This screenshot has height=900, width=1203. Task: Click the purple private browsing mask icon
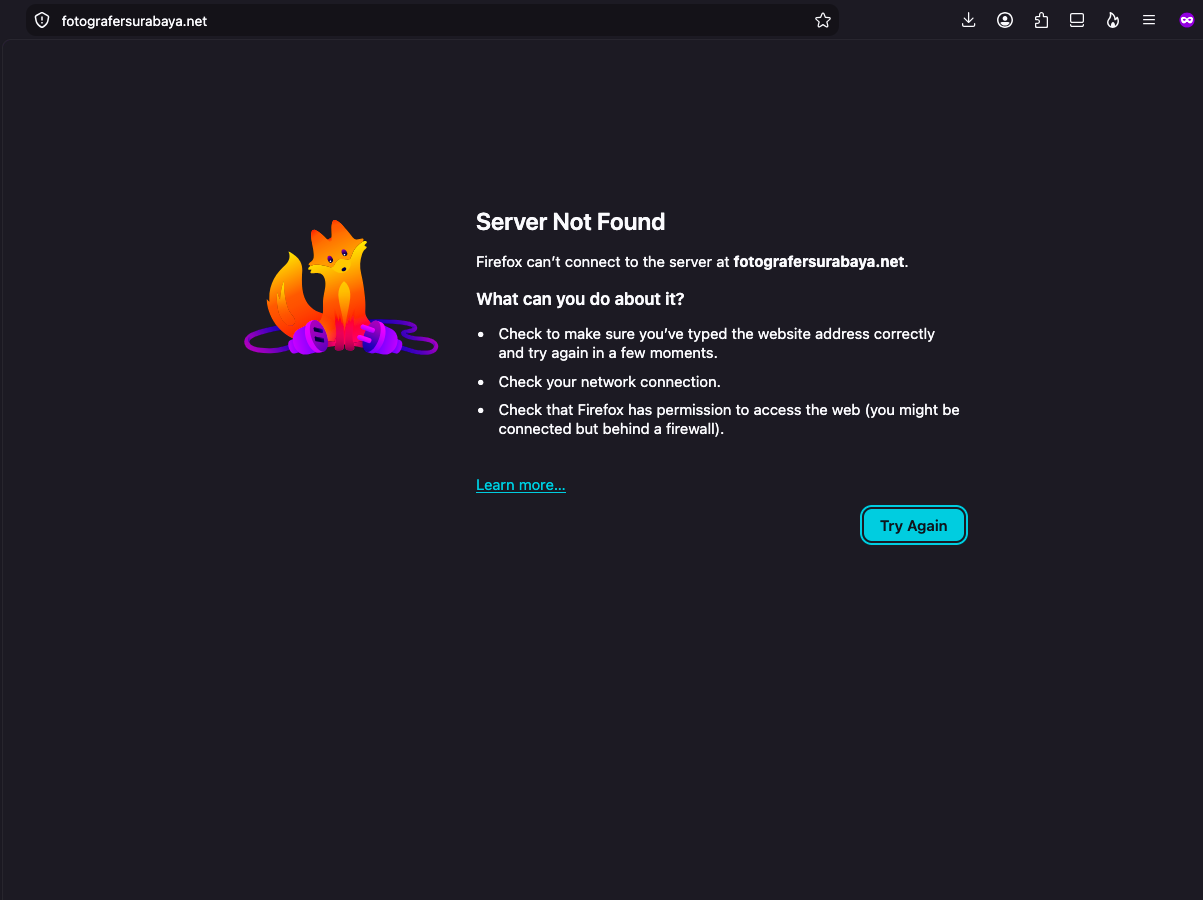pyautogui.click(x=1187, y=20)
